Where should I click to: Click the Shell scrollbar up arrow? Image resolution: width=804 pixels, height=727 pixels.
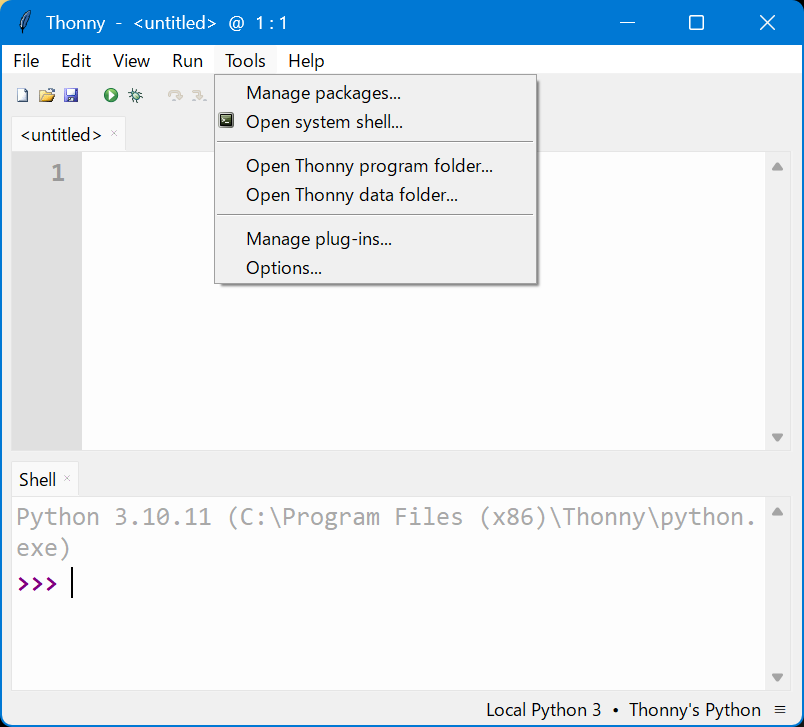click(777, 512)
